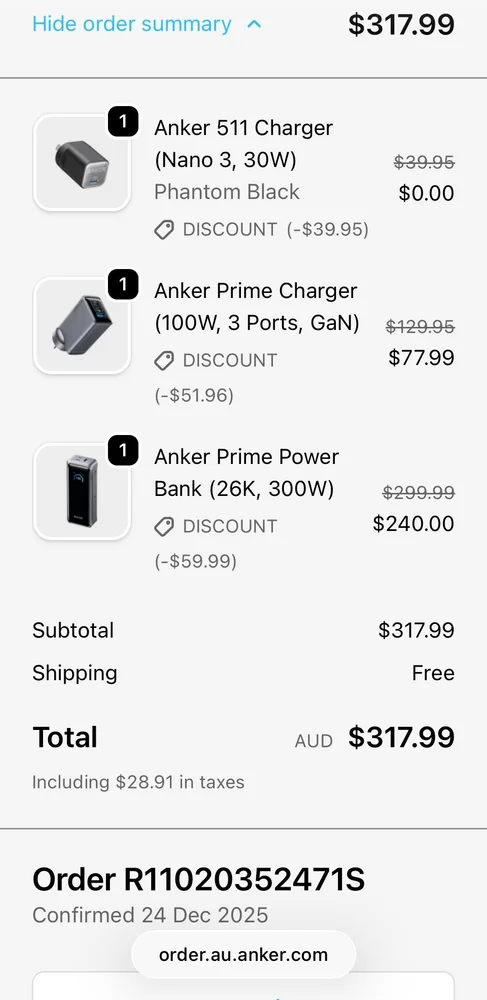This screenshot has width=487, height=1000.
Task: Tap the order.au.anker.com address pill
Action: click(x=244, y=955)
